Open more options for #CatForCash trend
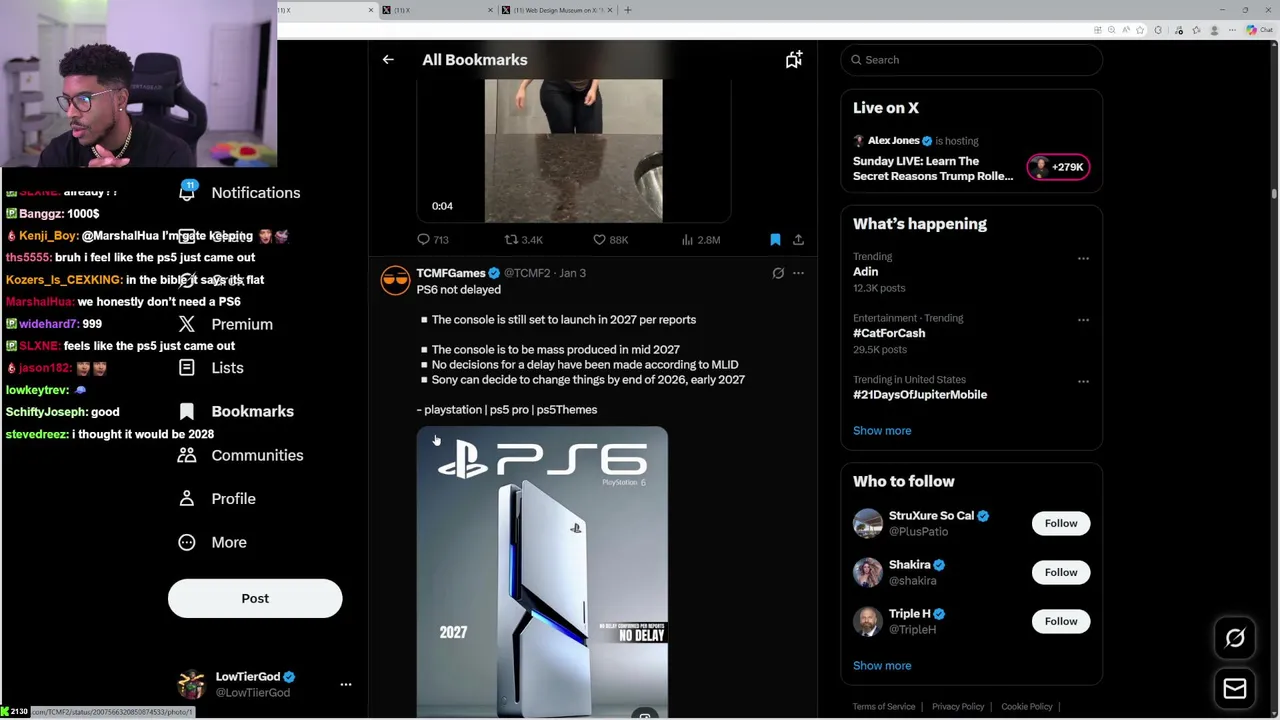1280x720 pixels. (1083, 320)
